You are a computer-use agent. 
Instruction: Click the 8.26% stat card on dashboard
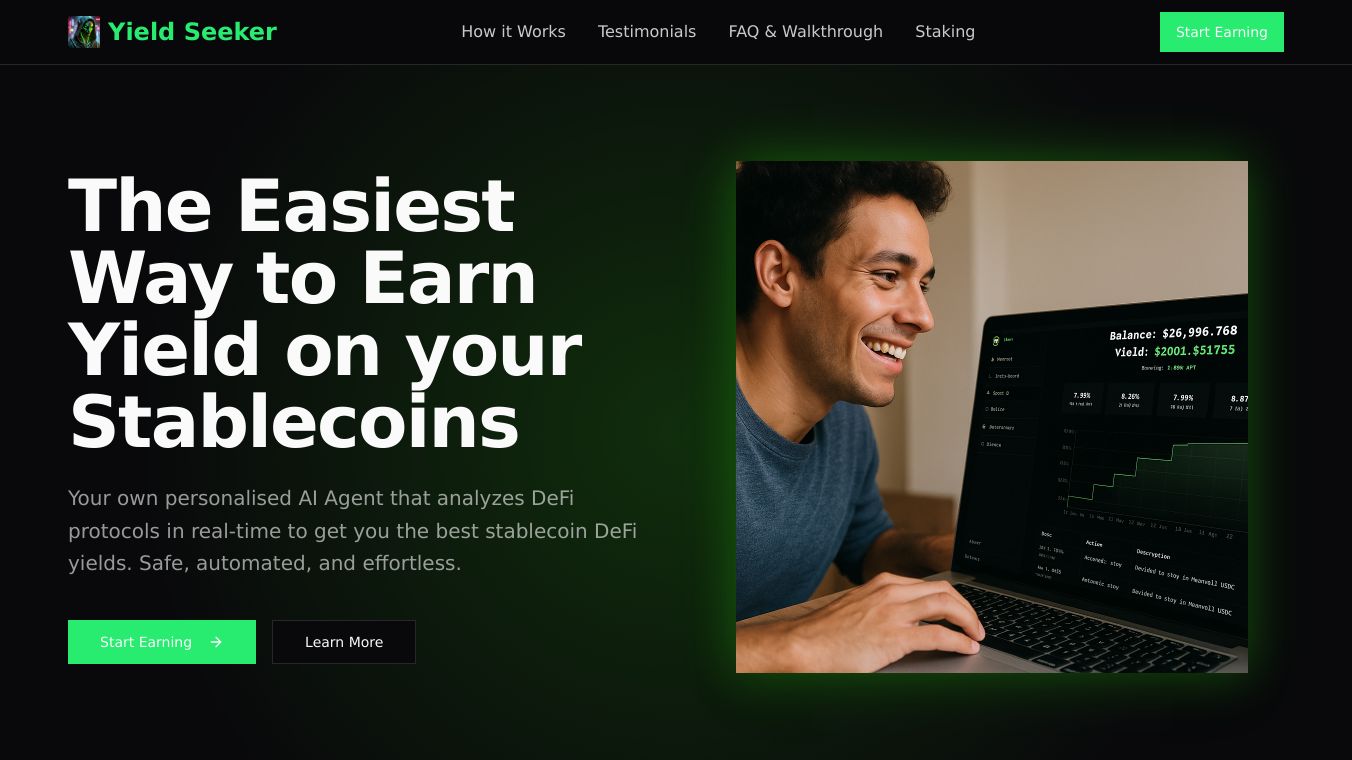pyautogui.click(x=1129, y=399)
